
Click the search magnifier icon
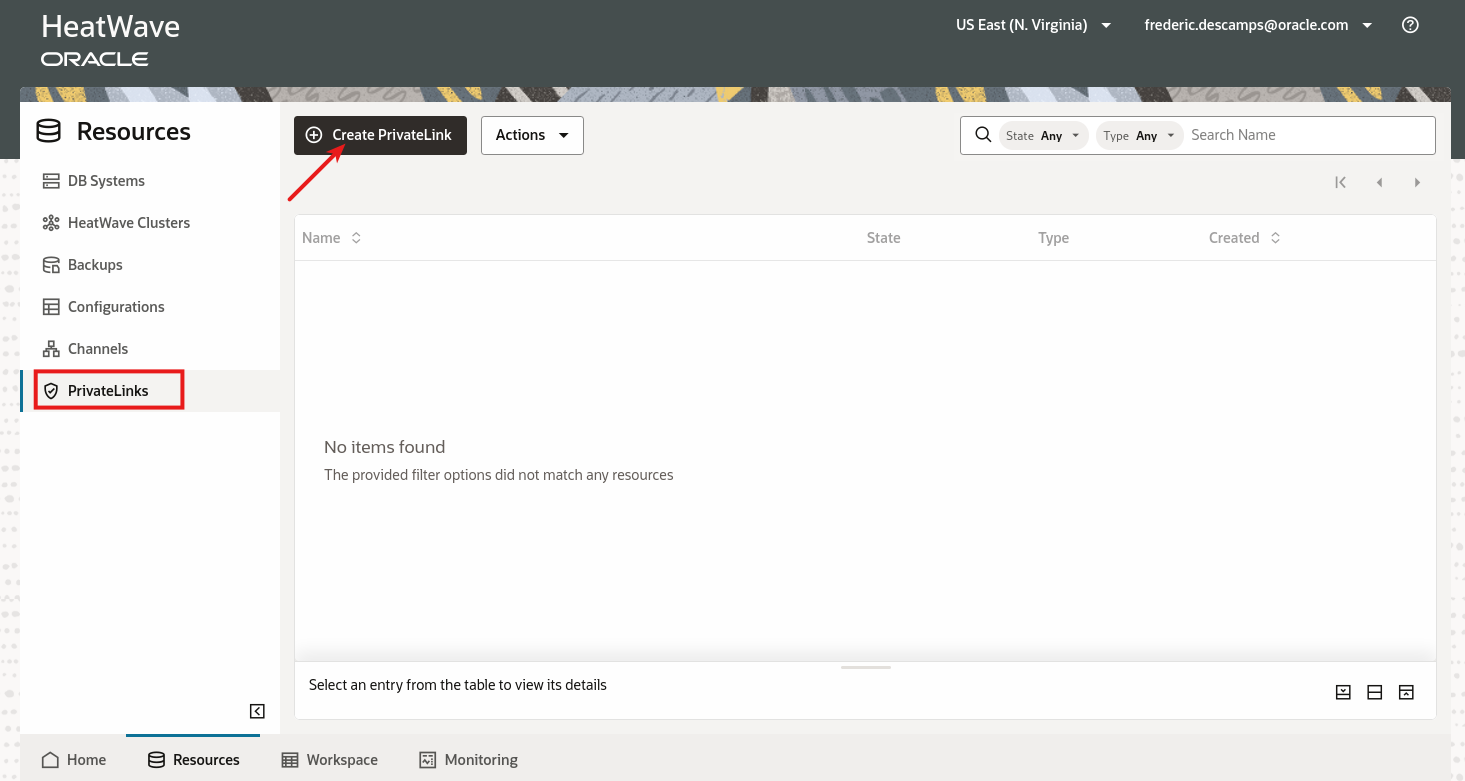pyautogui.click(x=983, y=135)
